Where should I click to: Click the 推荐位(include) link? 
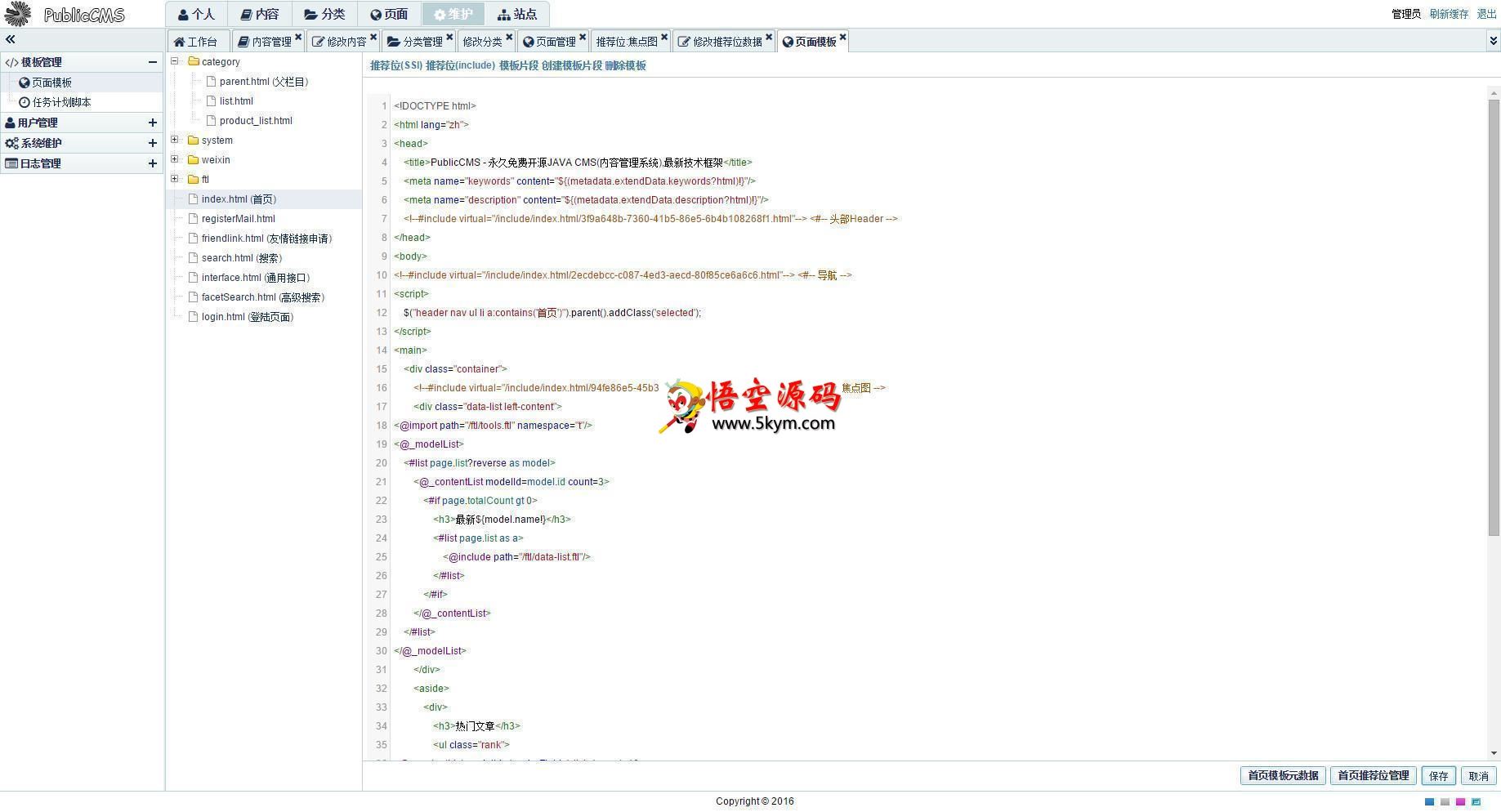pos(460,65)
